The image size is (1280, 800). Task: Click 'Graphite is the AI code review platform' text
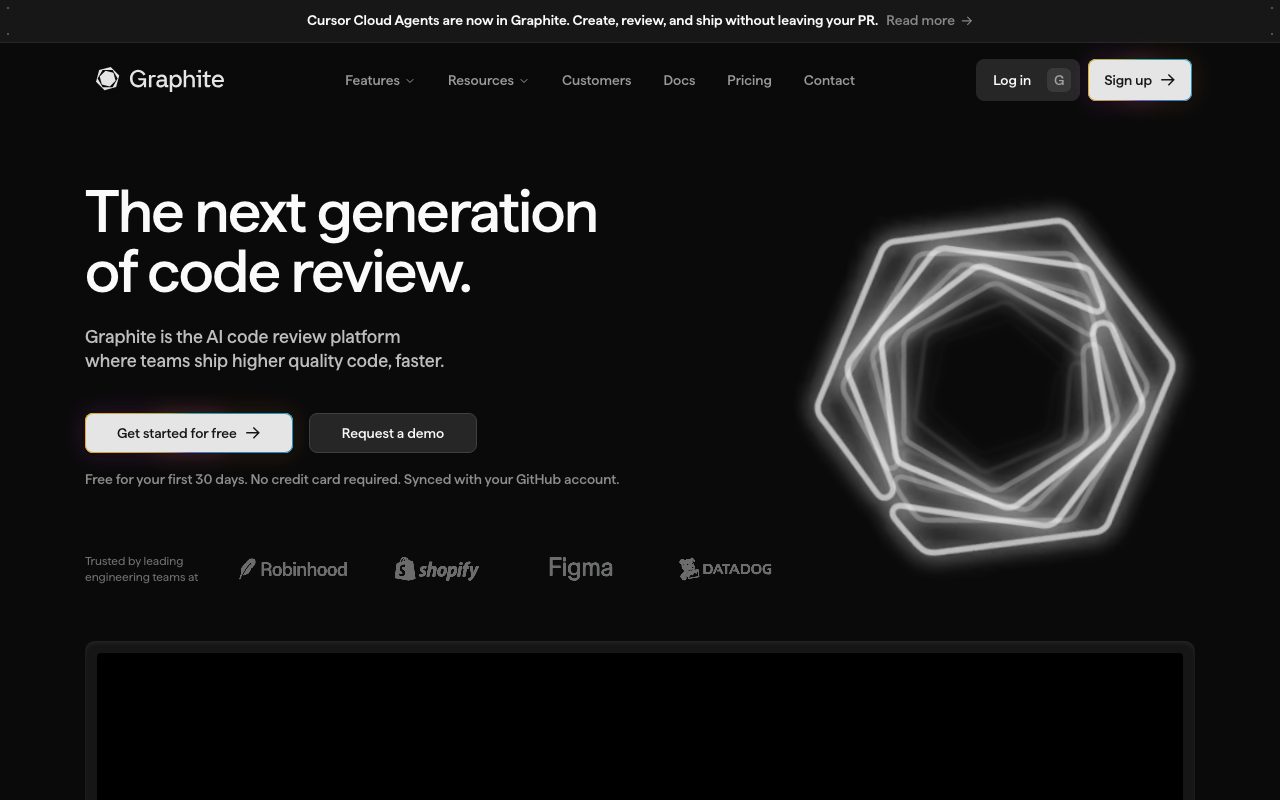click(x=243, y=337)
